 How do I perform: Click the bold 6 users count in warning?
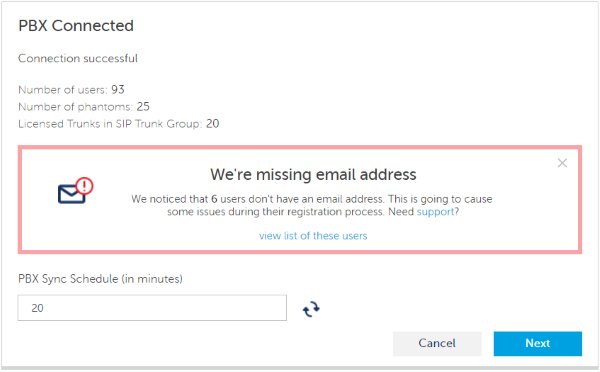[214, 199]
